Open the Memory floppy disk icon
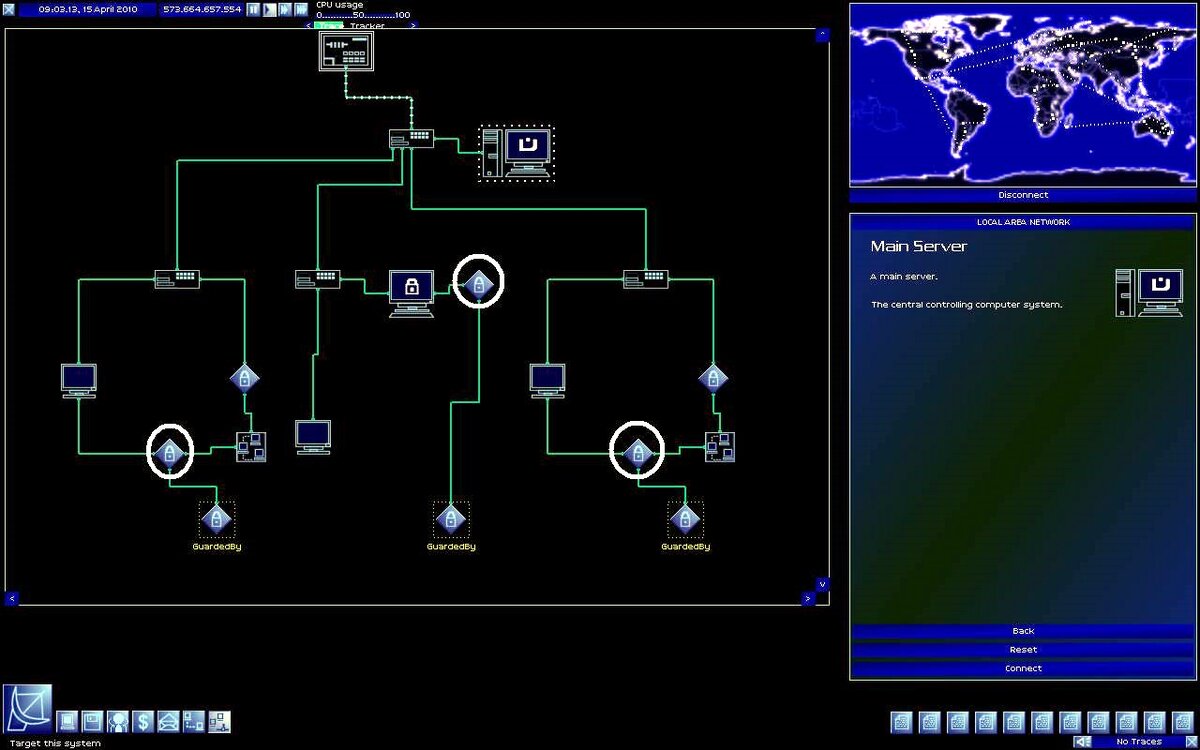The width and height of the screenshot is (1200, 750). pos(93,721)
